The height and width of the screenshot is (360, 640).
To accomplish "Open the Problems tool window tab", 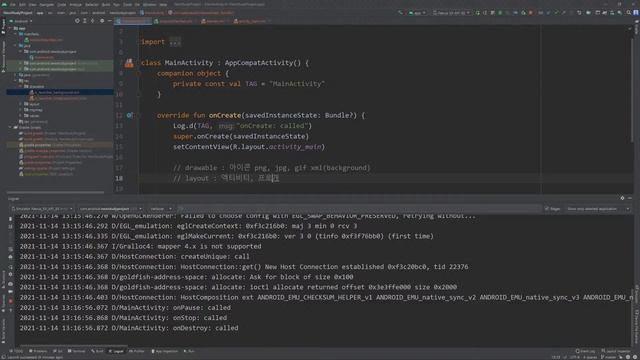I will 38,351.
